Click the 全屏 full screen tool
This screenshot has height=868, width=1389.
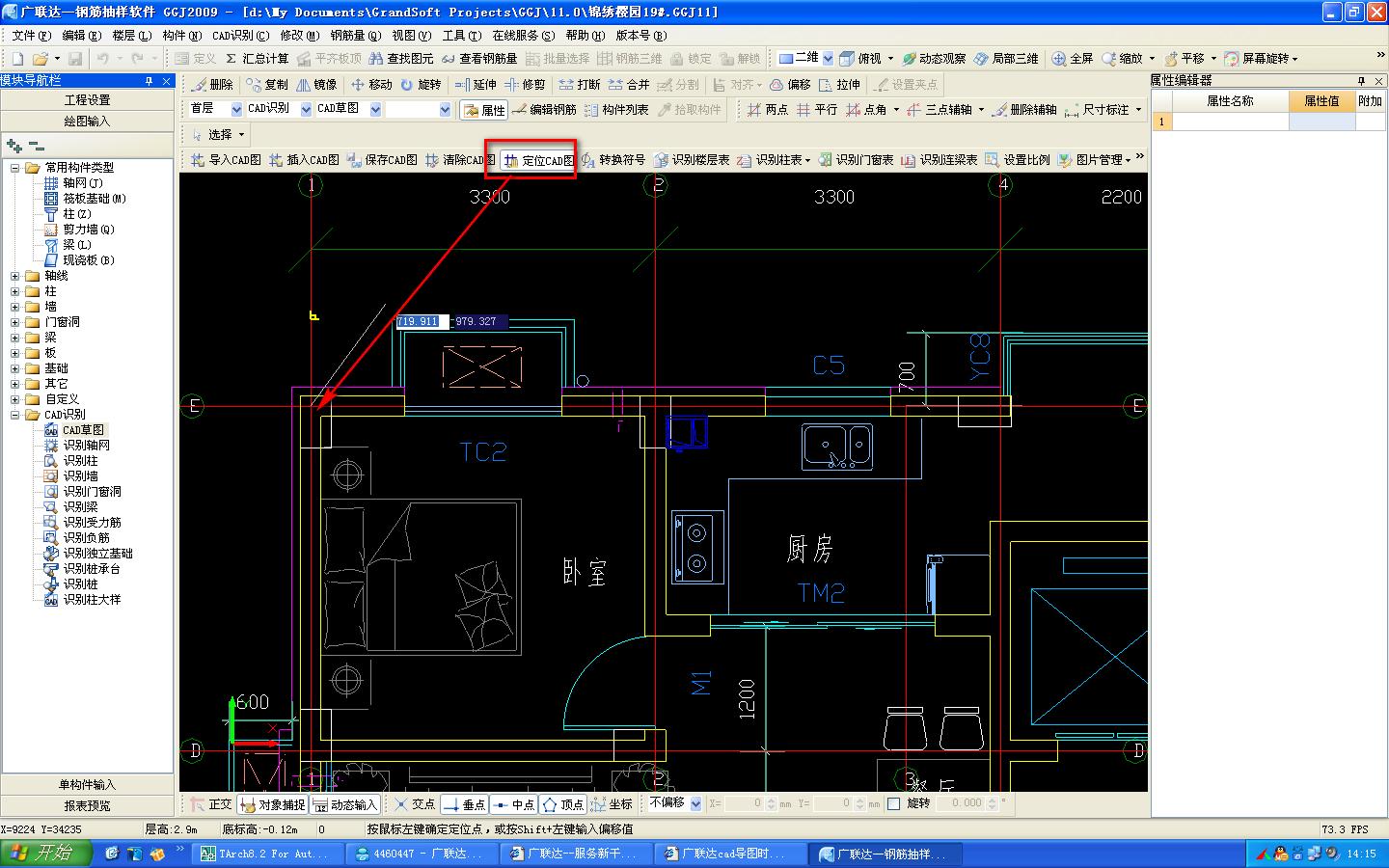pos(1072,59)
